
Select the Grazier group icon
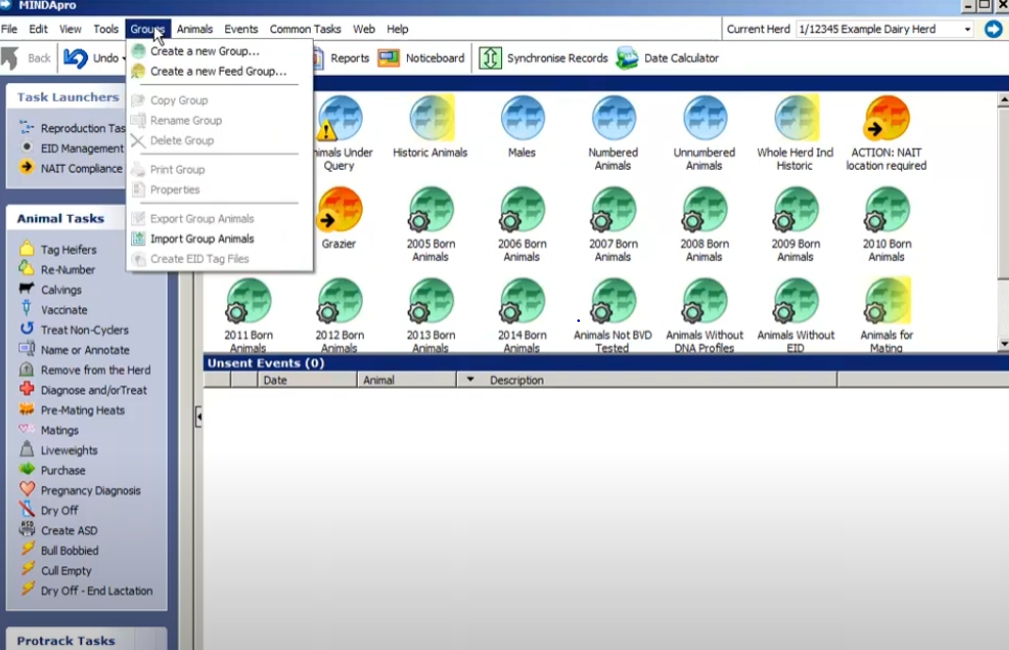pyautogui.click(x=340, y=209)
